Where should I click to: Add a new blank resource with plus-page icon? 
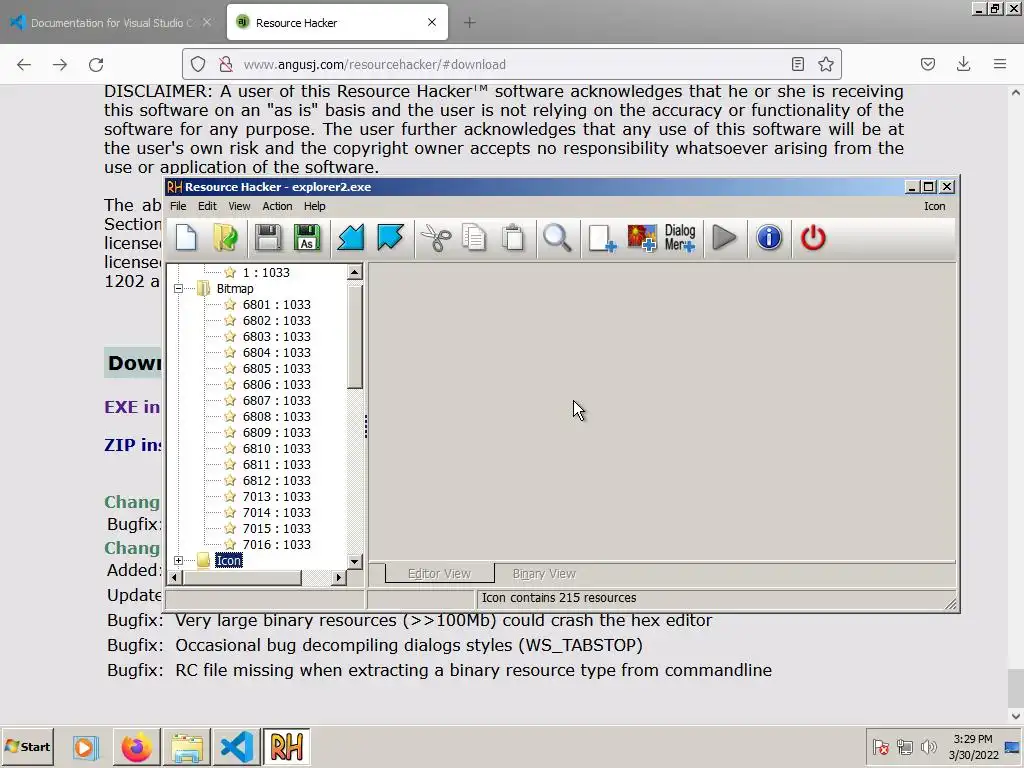pyautogui.click(x=601, y=238)
